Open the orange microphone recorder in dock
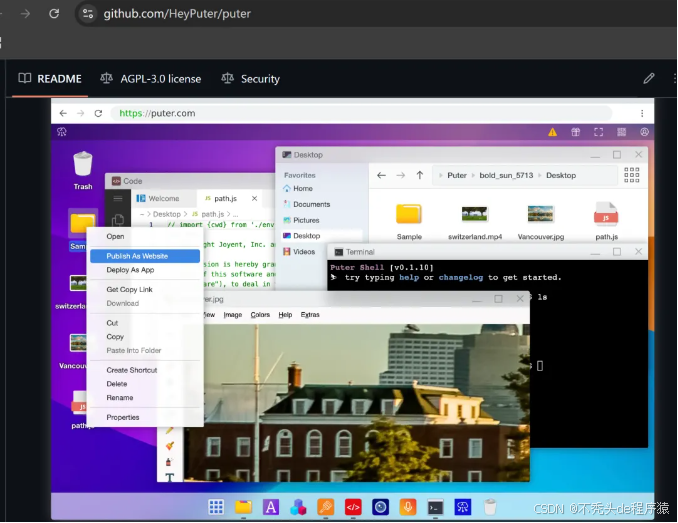 click(x=408, y=507)
